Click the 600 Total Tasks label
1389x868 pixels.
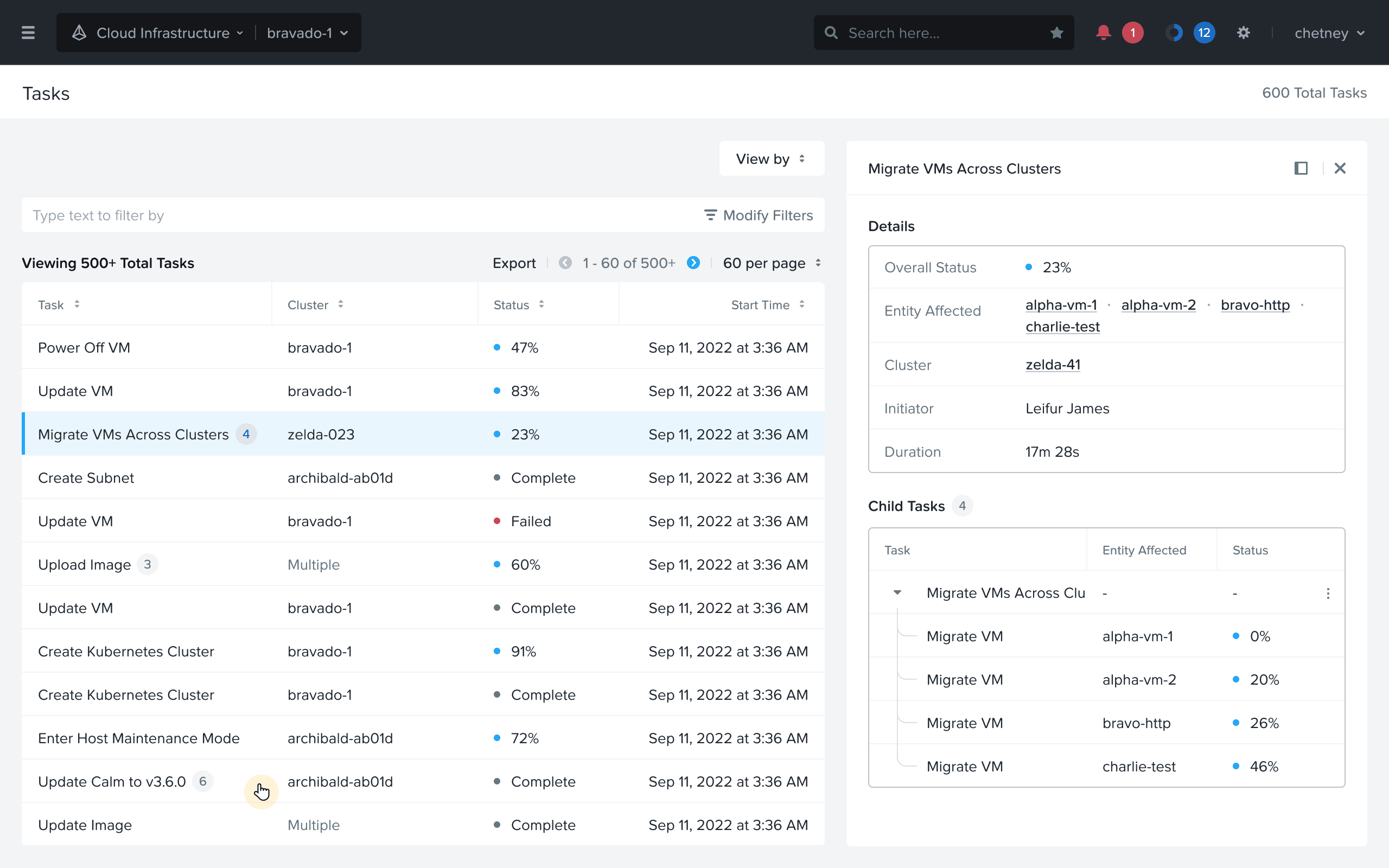point(1314,92)
